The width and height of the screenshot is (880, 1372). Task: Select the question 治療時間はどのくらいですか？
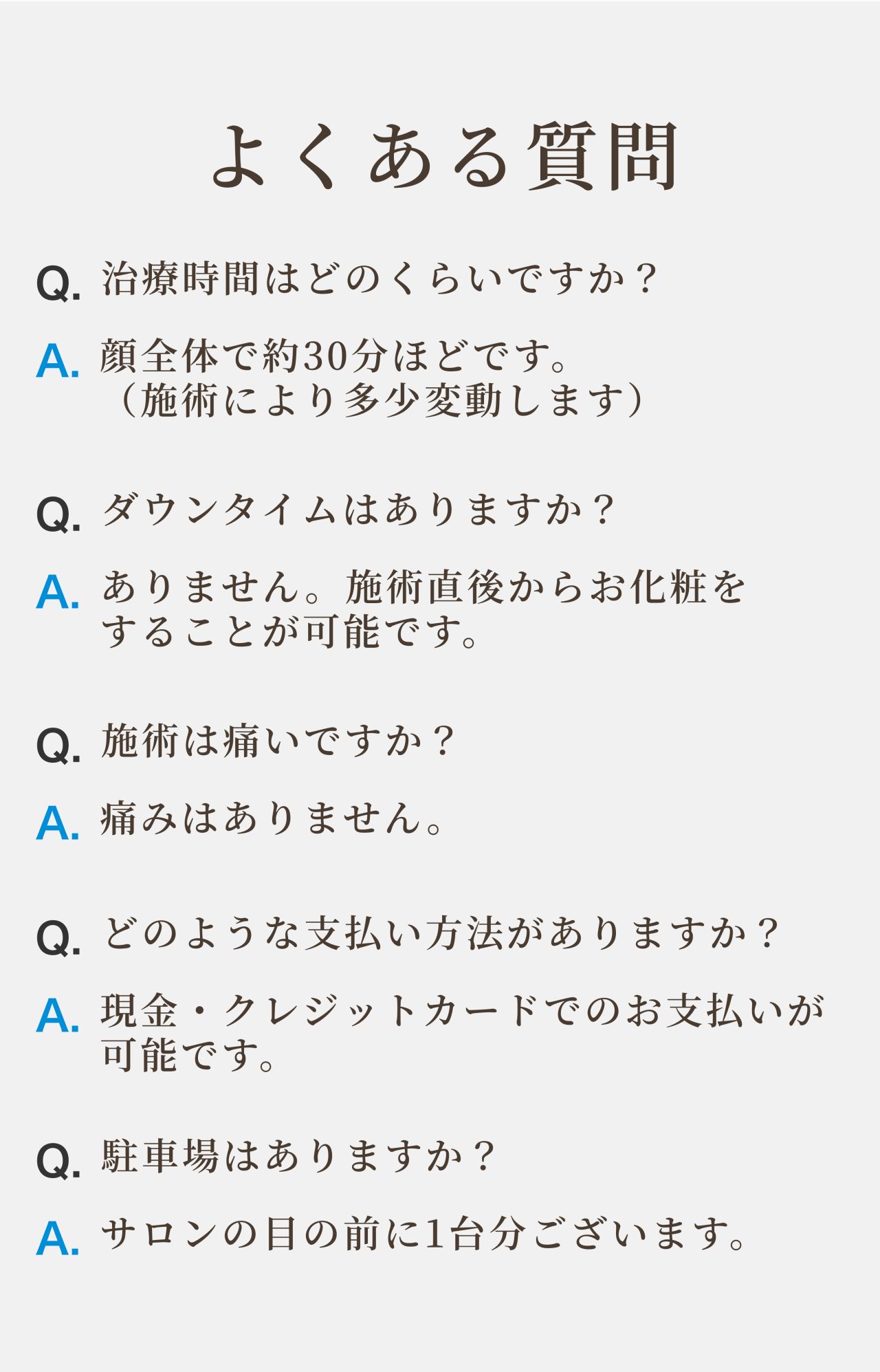(x=379, y=279)
